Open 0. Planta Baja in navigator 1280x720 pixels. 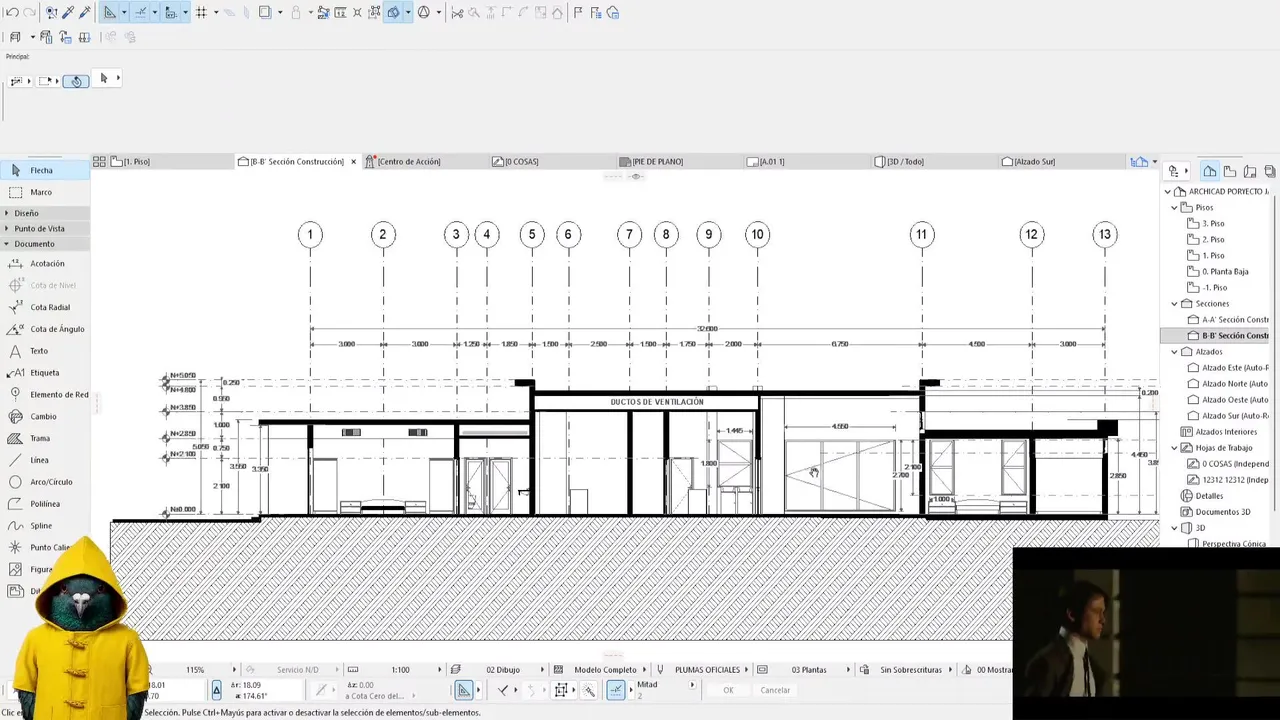(1217, 271)
